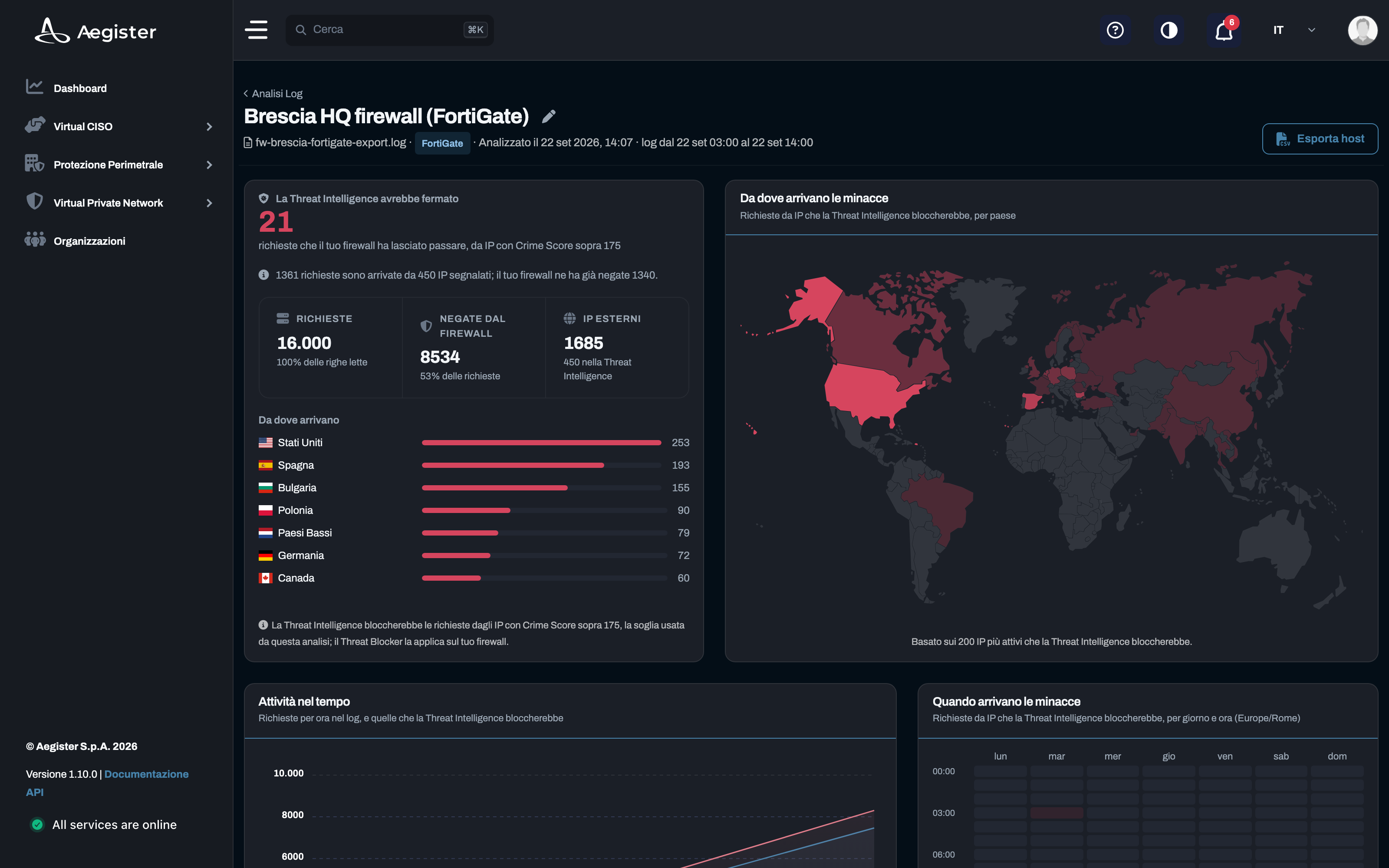Screen dimensions: 1389x868
Task: Click the Aegister logo
Action: 95,31
